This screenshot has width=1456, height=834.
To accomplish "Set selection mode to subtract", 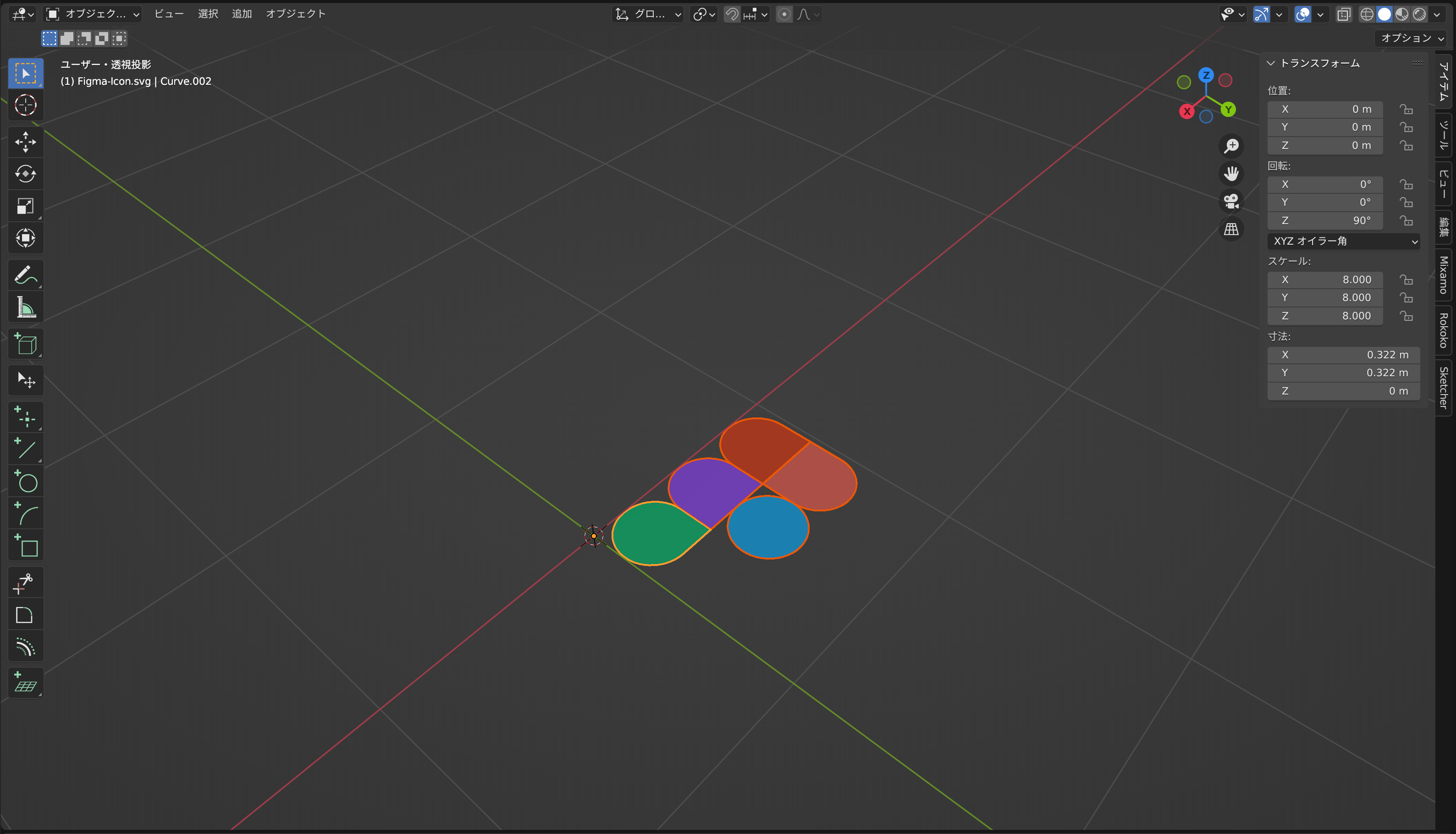I will pyautogui.click(x=84, y=38).
